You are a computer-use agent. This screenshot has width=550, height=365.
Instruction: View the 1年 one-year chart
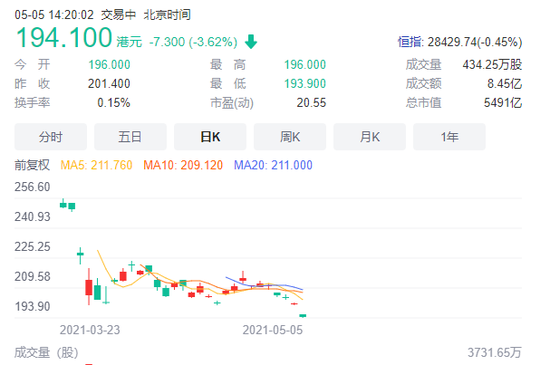[x=449, y=137]
